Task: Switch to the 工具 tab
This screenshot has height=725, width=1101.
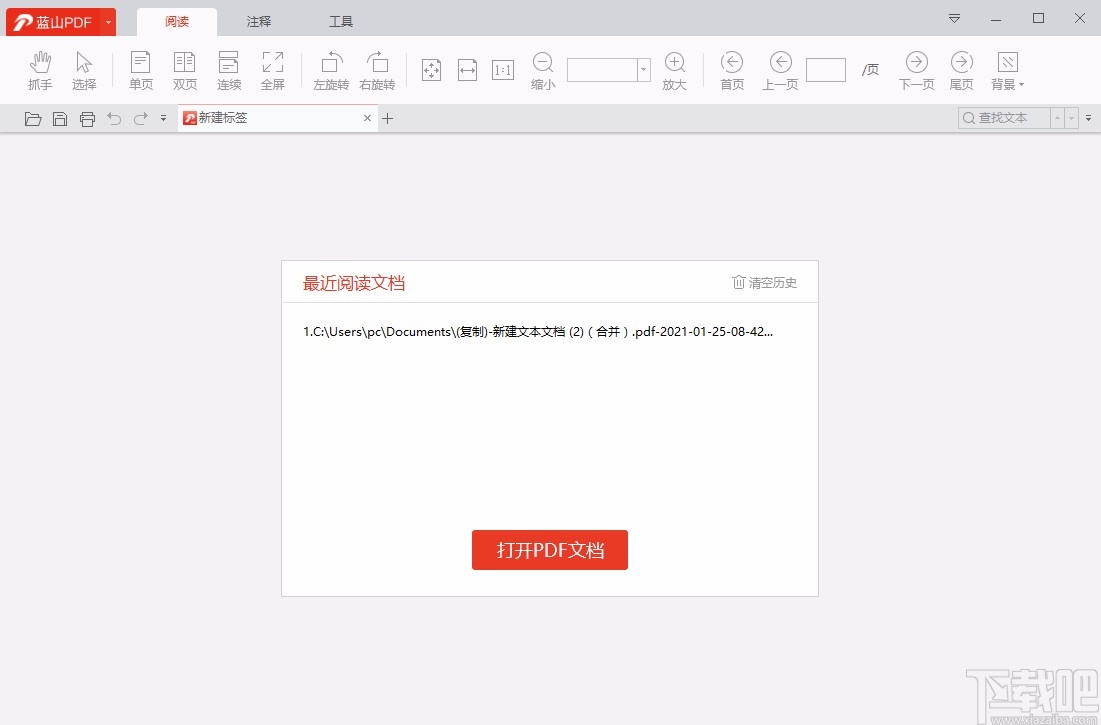Action: pyautogui.click(x=341, y=22)
